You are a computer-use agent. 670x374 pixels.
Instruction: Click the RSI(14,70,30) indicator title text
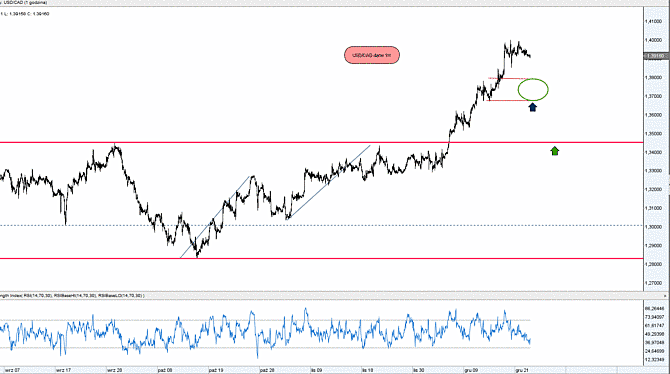tap(38, 295)
